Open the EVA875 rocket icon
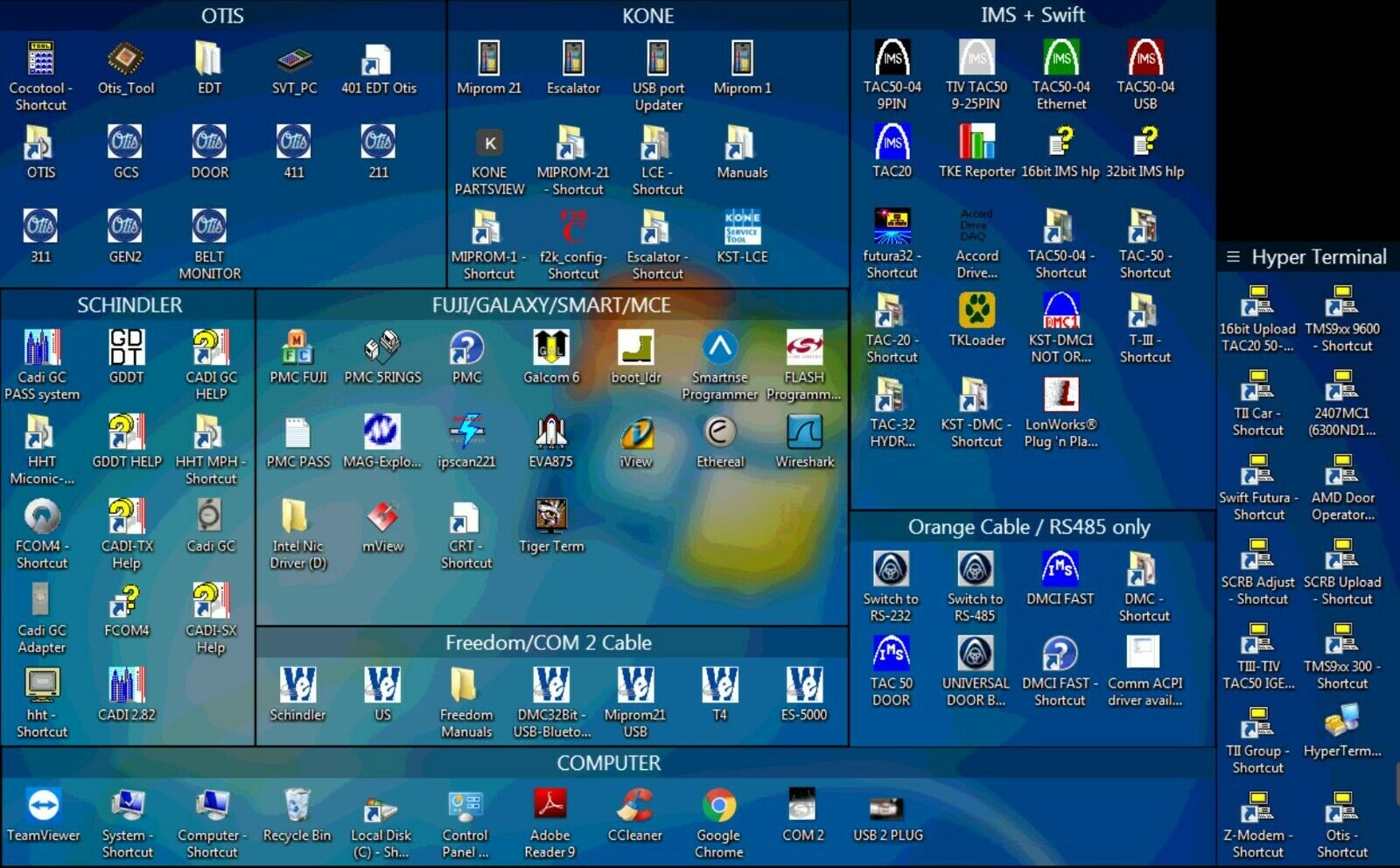This screenshot has width=1400, height=868. click(x=551, y=432)
